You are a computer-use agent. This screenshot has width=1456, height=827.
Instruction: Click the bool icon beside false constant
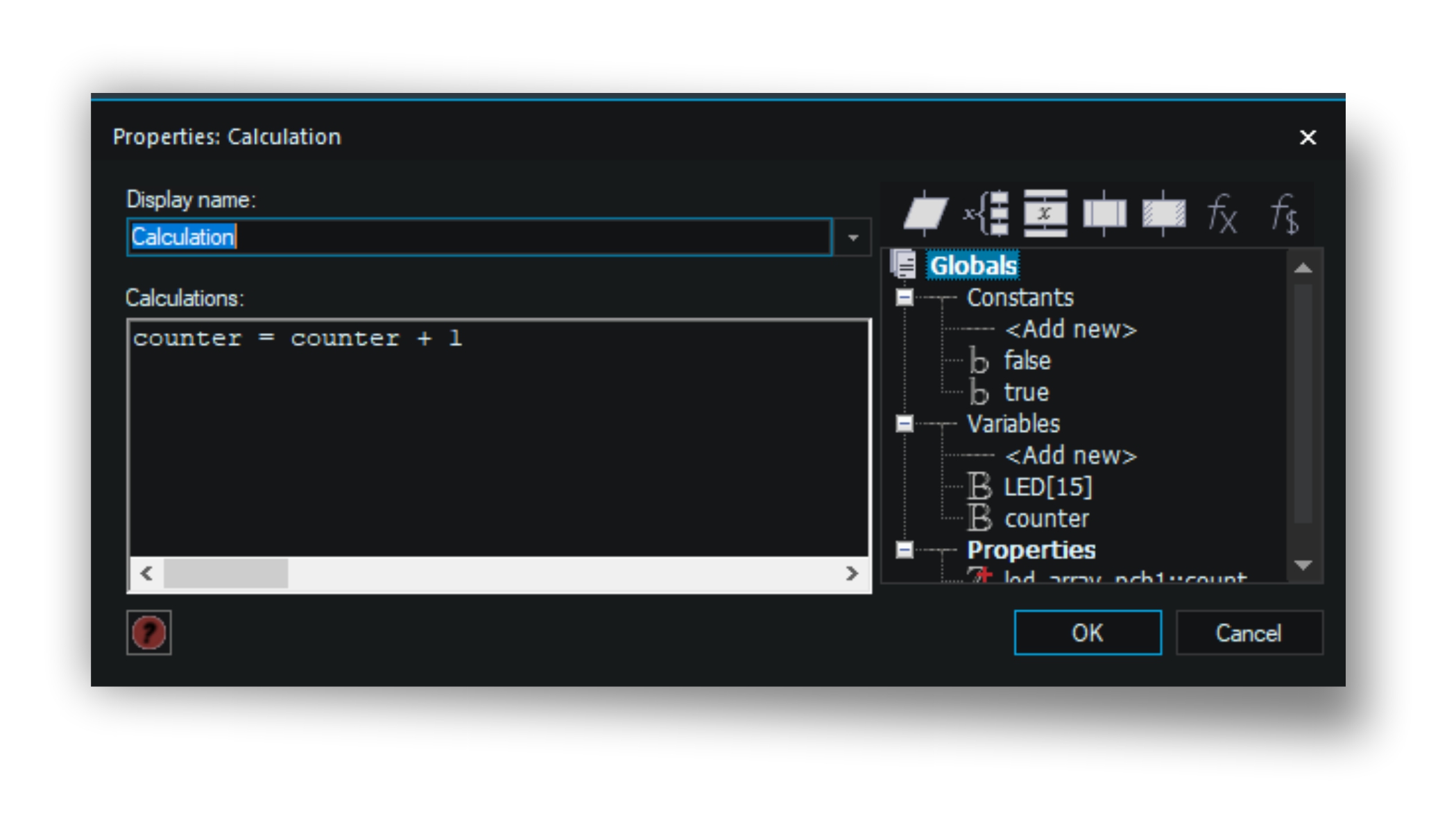click(978, 361)
